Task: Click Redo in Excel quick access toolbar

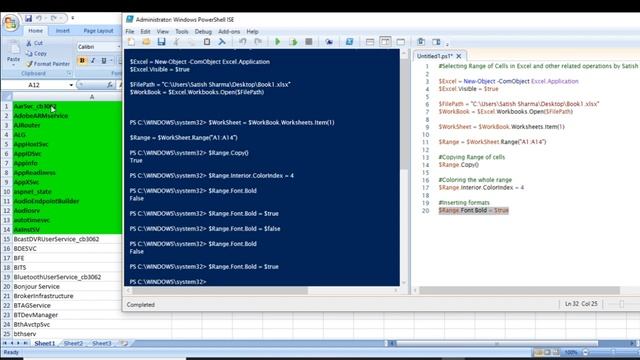Action: [x=53, y=18]
